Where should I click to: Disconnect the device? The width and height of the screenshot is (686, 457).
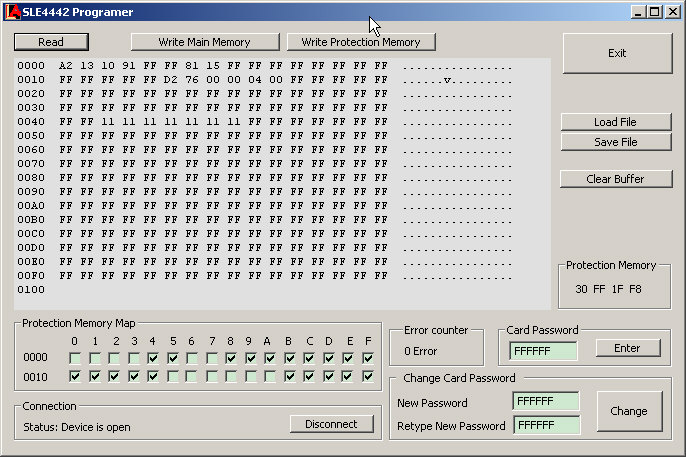point(331,424)
